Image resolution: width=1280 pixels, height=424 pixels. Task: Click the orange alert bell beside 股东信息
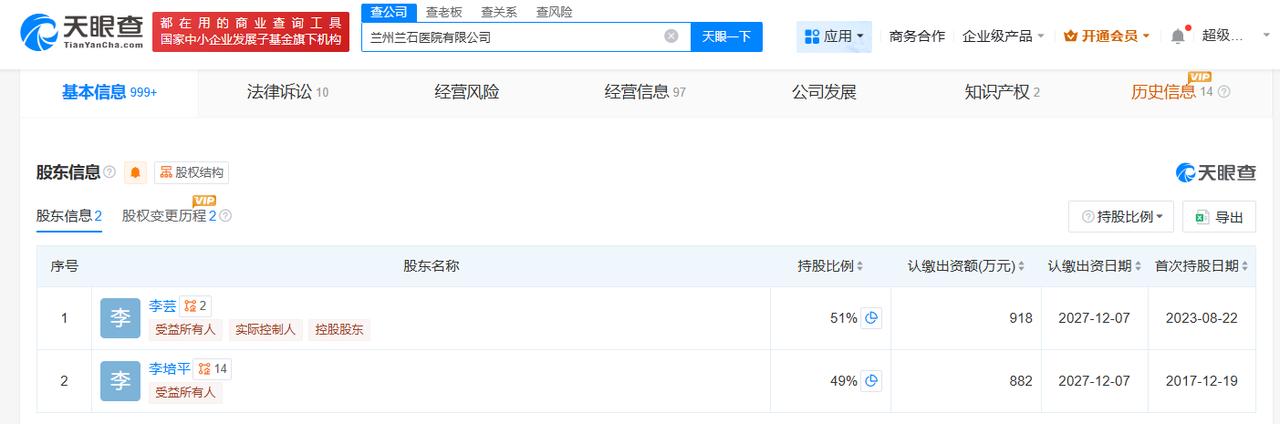[136, 173]
